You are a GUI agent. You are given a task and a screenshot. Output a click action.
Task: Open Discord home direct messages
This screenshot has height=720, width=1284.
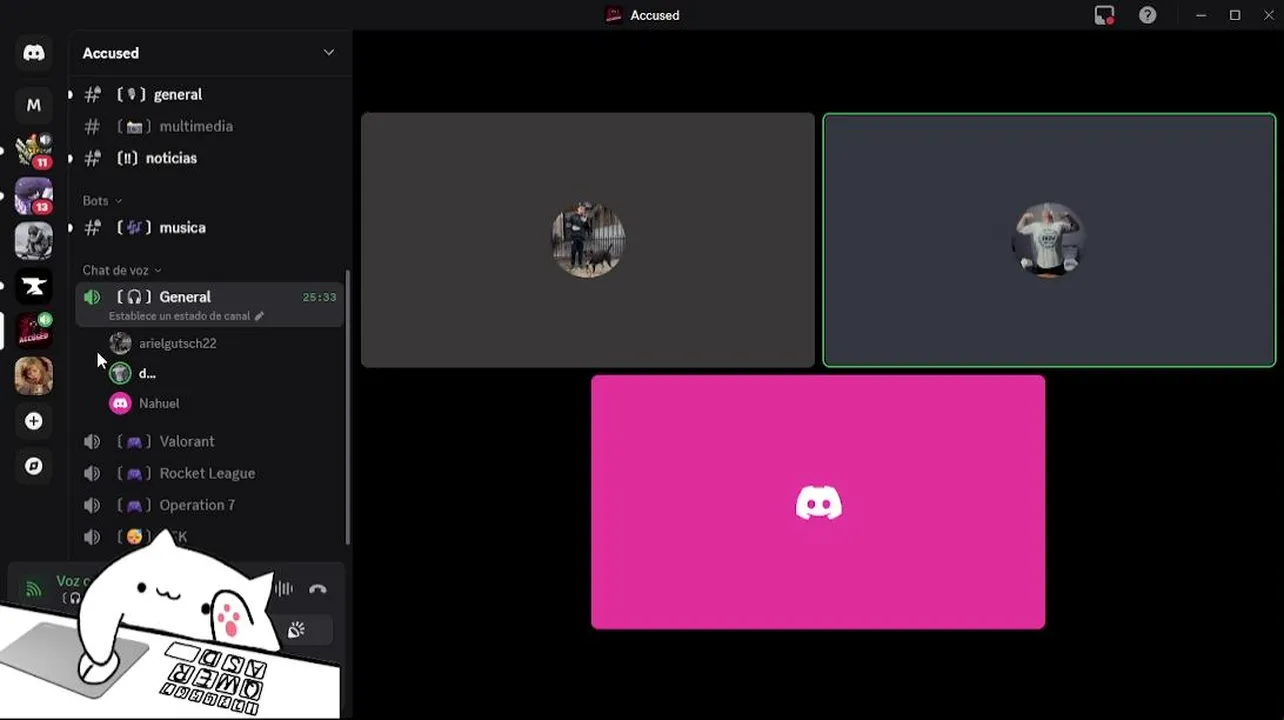[34, 53]
